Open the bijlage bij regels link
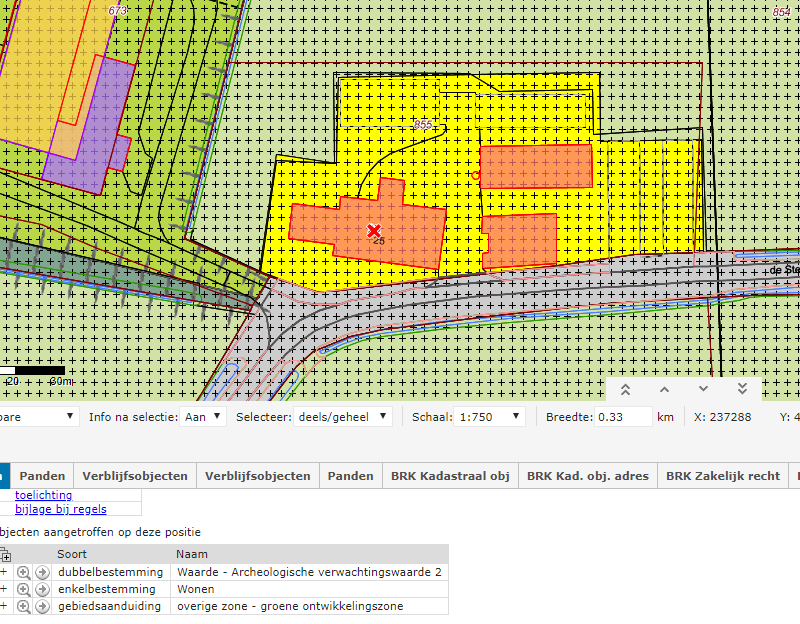Viewport: 800px width, 624px height. [x=61, y=509]
